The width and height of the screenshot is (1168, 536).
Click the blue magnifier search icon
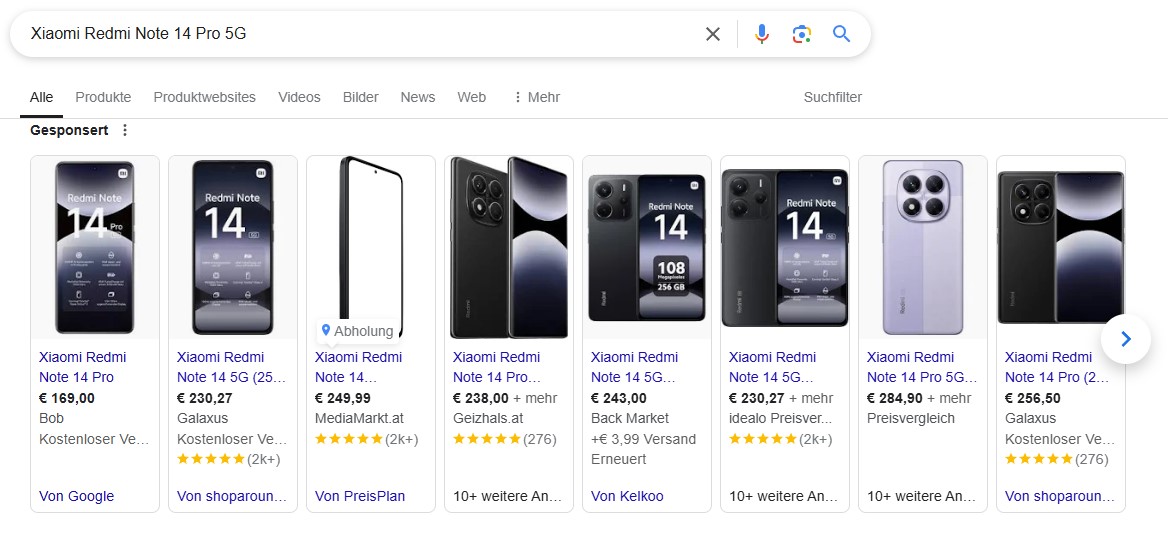[842, 34]
